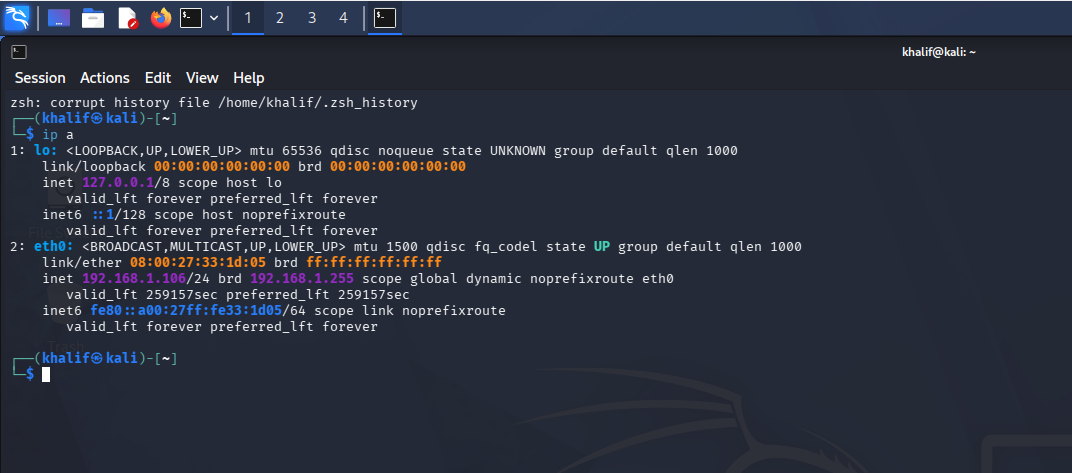
Task: Open the Edit menu
Action: 158,78
